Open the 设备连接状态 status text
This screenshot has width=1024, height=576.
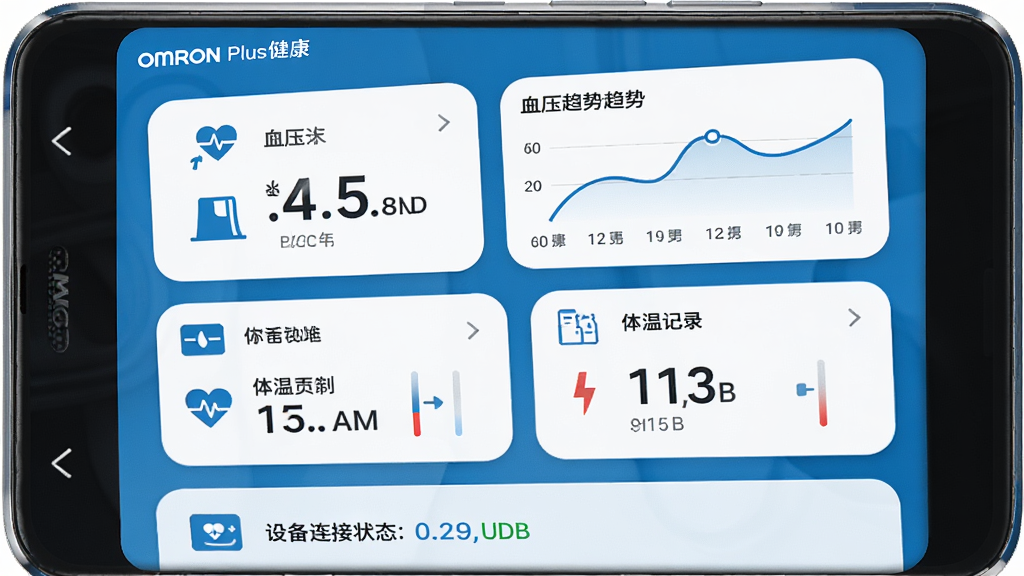[x=334, y=532]
